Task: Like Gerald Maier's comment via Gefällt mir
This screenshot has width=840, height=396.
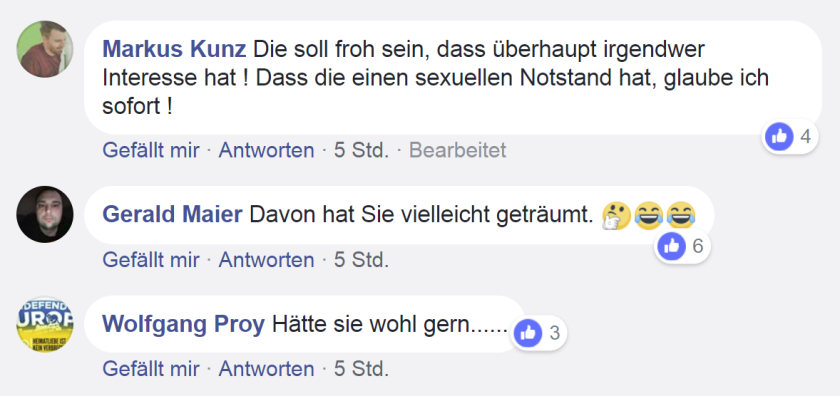Action: point(151,260)
